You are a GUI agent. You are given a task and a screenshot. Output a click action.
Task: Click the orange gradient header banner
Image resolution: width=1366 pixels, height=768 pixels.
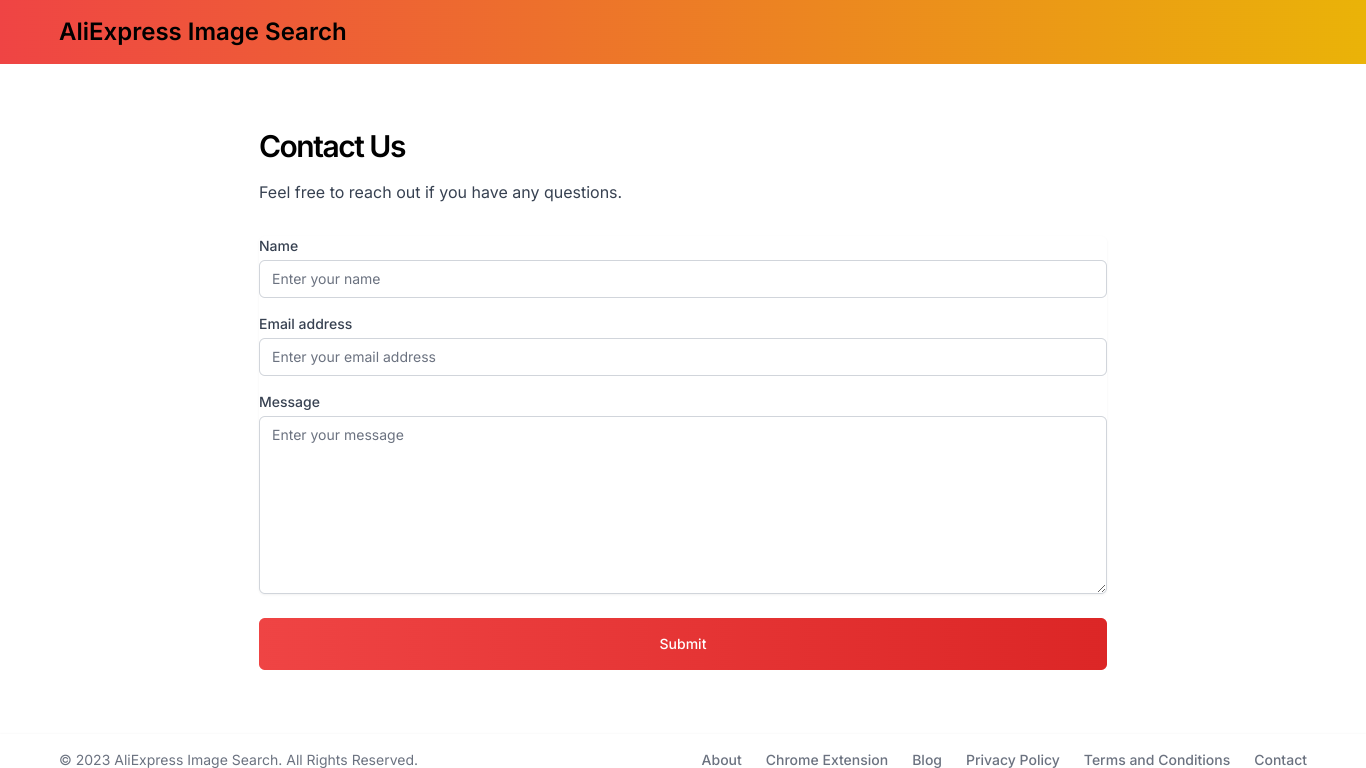[683, 32]
